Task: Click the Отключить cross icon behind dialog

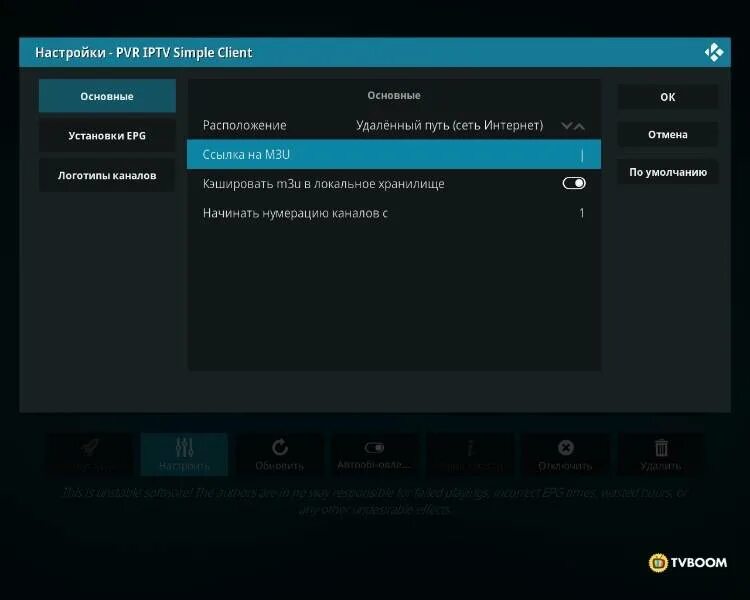Action: click(565, 448)
